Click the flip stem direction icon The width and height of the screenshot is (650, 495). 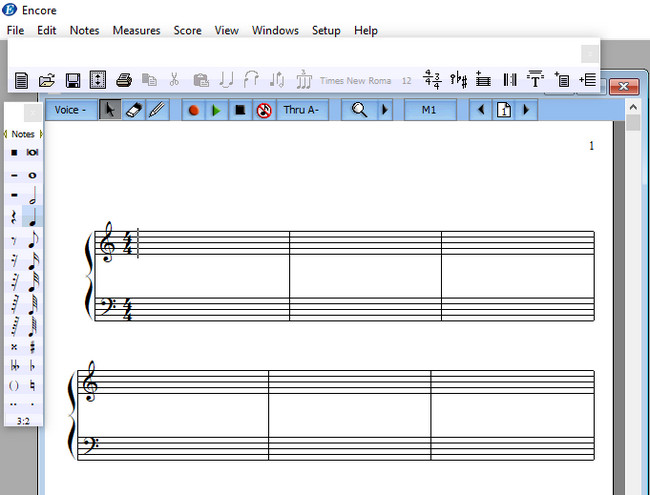click(x=276, y=80)
